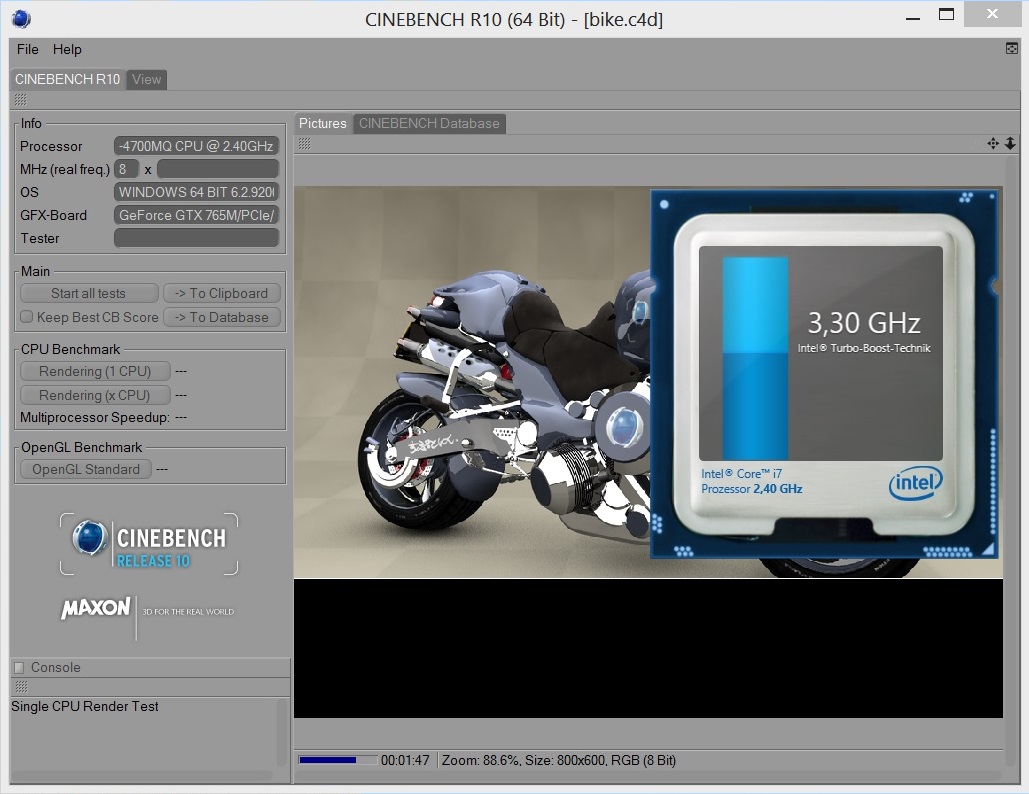Select the CINEBENCH R10 tab

tap(68, 79)
